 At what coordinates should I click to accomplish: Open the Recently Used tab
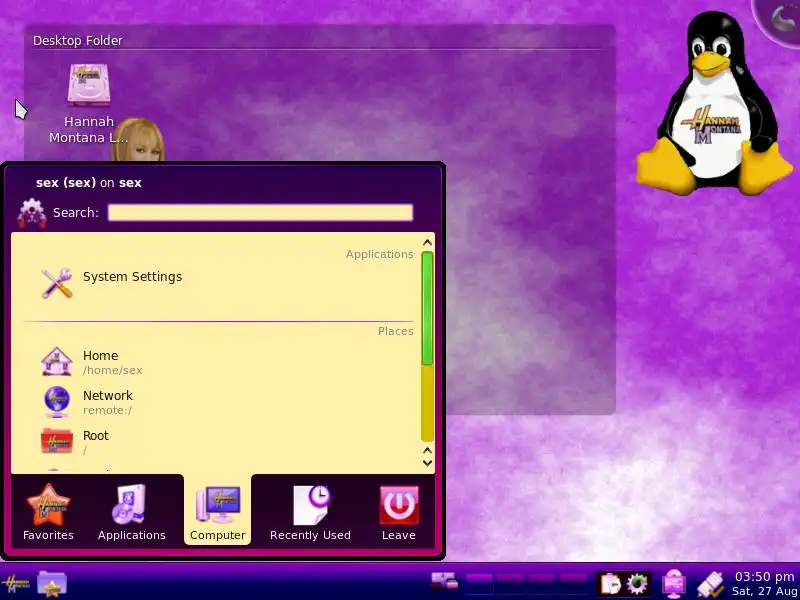click(x=310, y=512)
